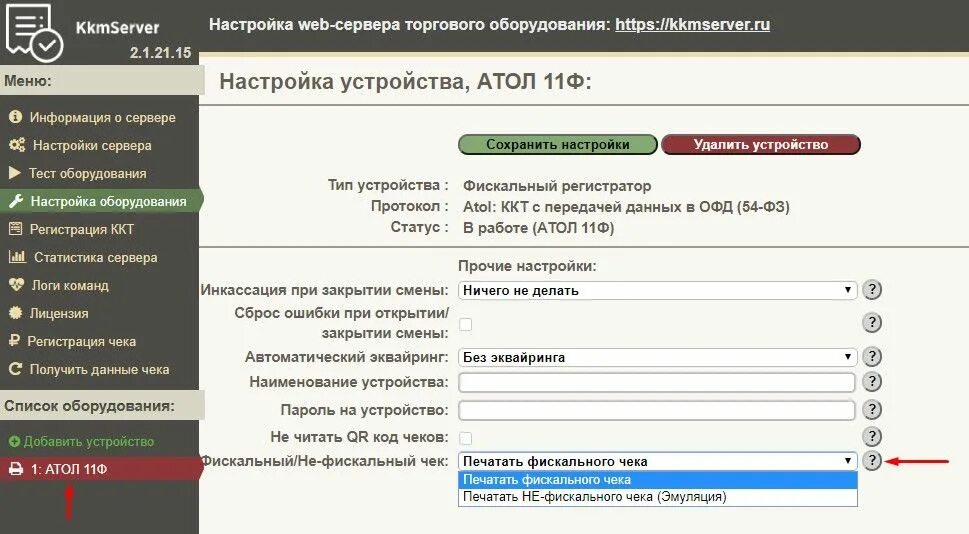This screenshot has height=534, width=969.
Task: Click the info icon beside Информация о сервере
Action: tap(15, 117)
